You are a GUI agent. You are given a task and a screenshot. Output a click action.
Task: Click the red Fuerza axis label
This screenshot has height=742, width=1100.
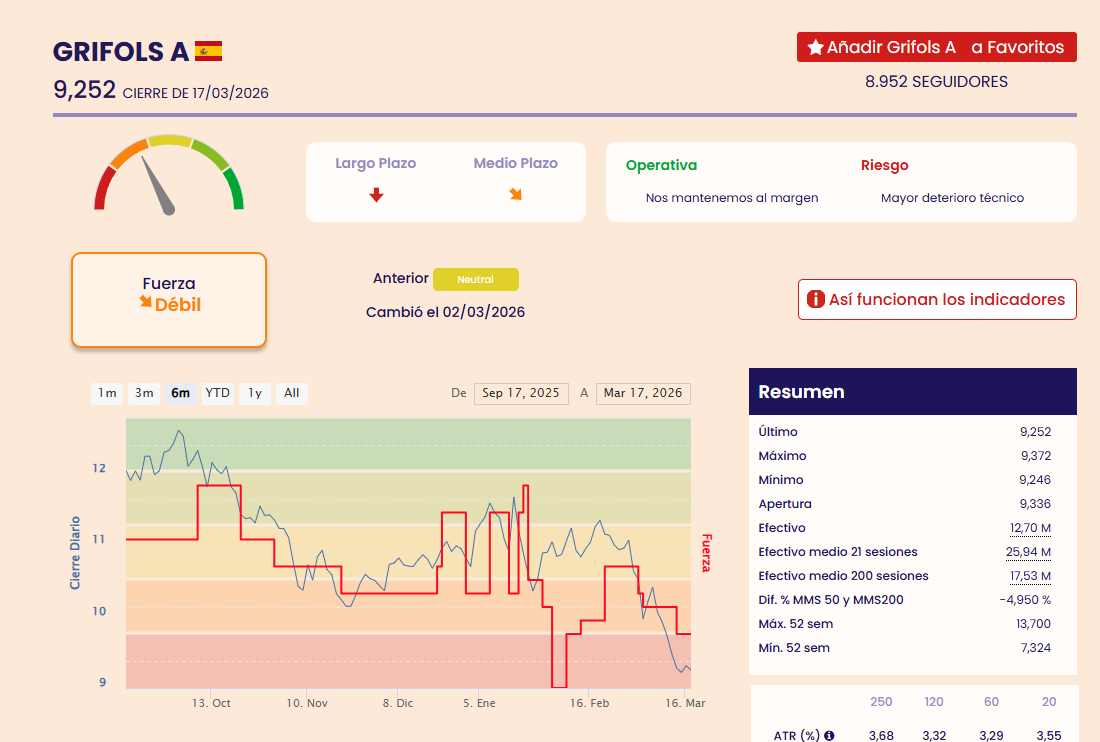coord(706,553)
